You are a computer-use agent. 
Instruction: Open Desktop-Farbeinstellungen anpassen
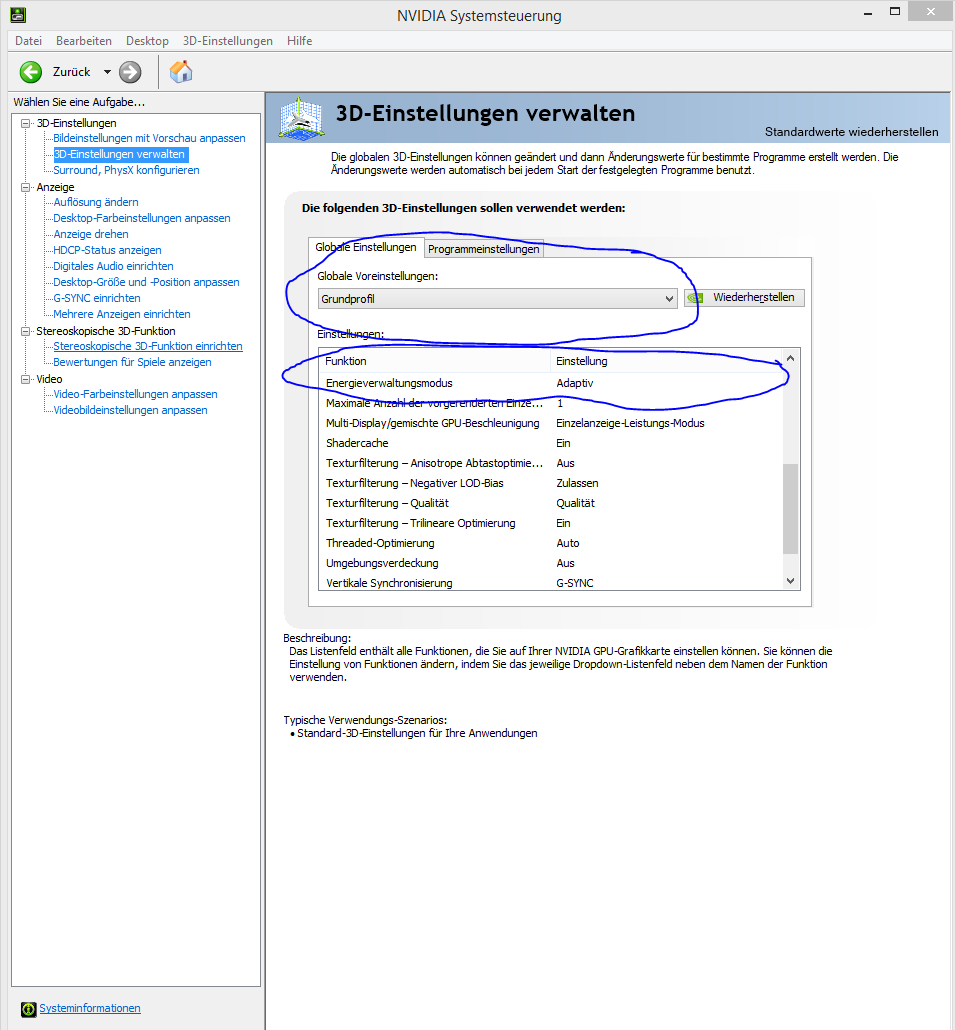(142, 218)
